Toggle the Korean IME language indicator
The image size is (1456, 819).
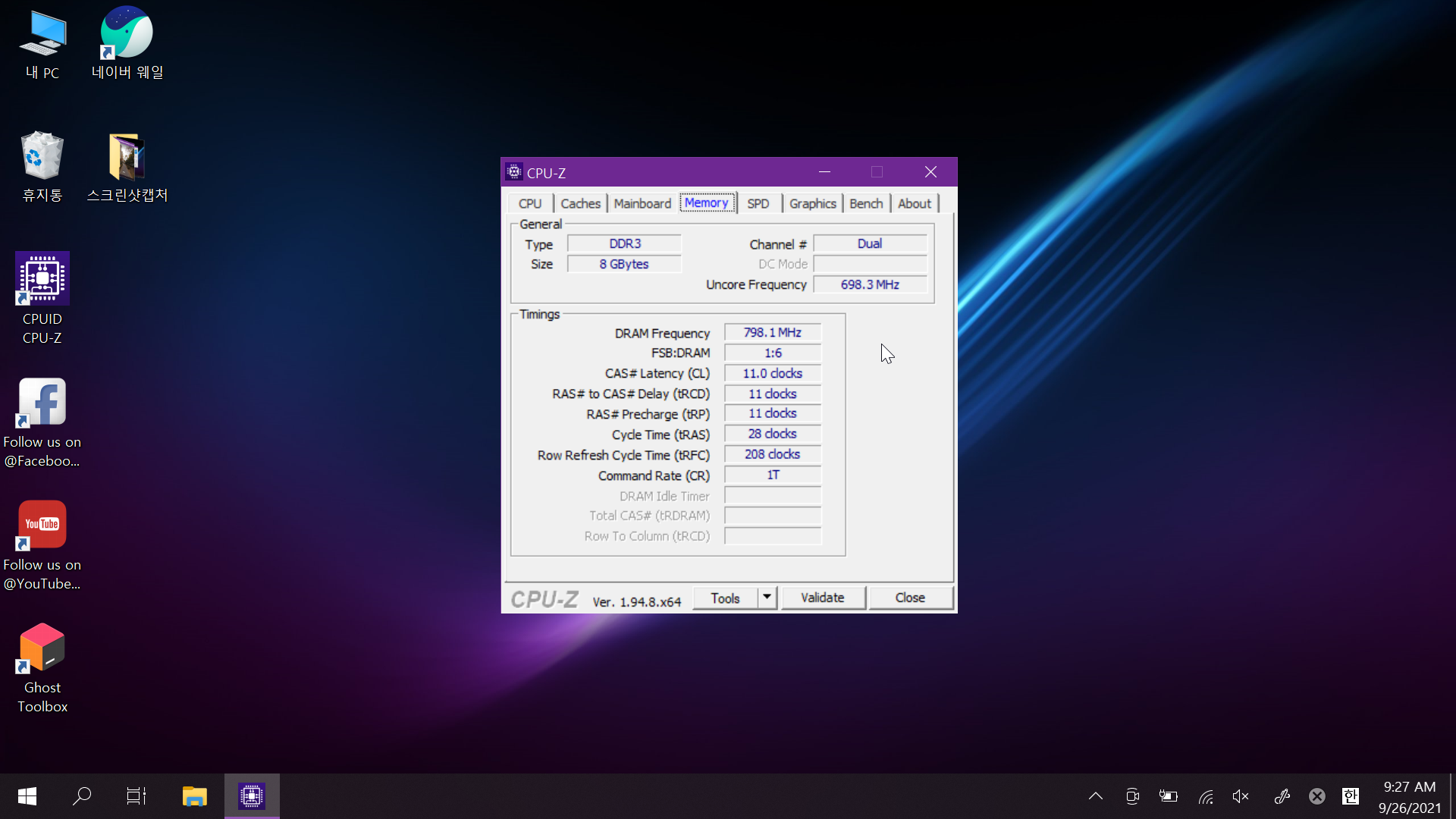click(x=1351, y=796)
